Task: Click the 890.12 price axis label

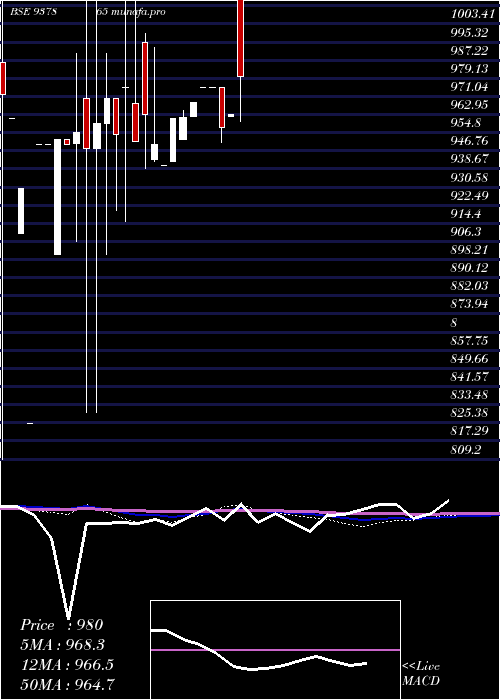Action: [x=470, y=267]
